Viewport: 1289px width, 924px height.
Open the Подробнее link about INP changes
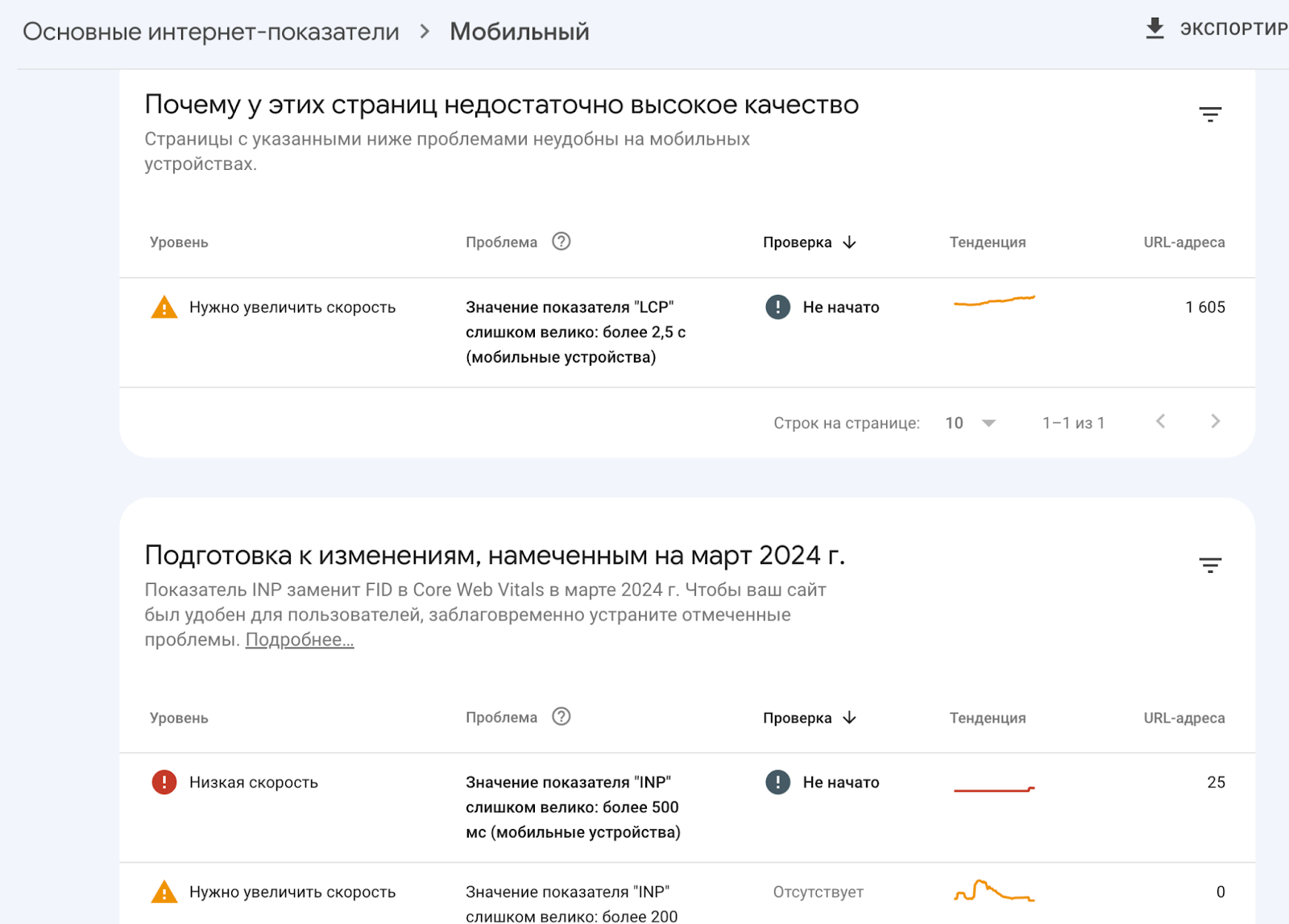click(300, 640)
